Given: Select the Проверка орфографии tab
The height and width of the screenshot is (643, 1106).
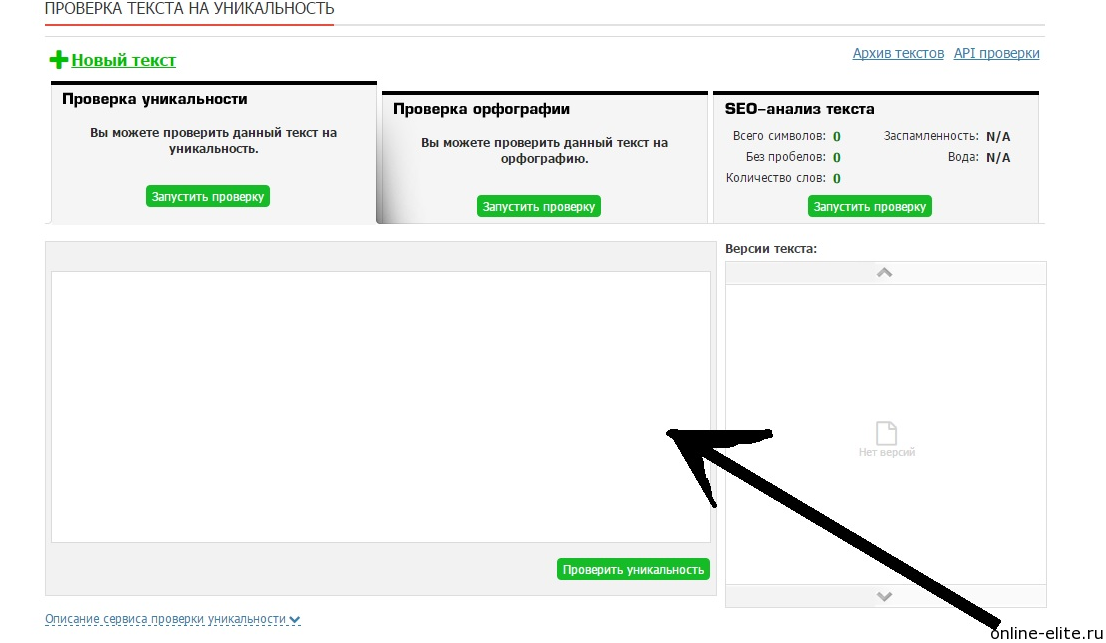Looking at the screenshot, I should (481, 109).
